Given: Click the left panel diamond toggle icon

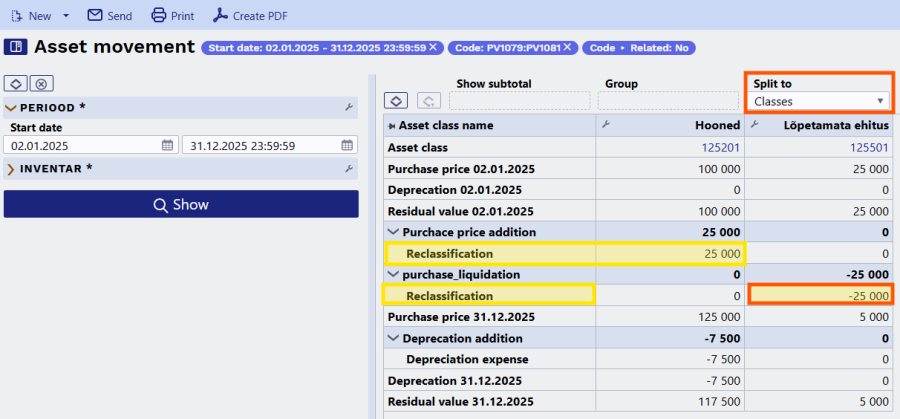Looking at the screenshot, I should point(16,84).
